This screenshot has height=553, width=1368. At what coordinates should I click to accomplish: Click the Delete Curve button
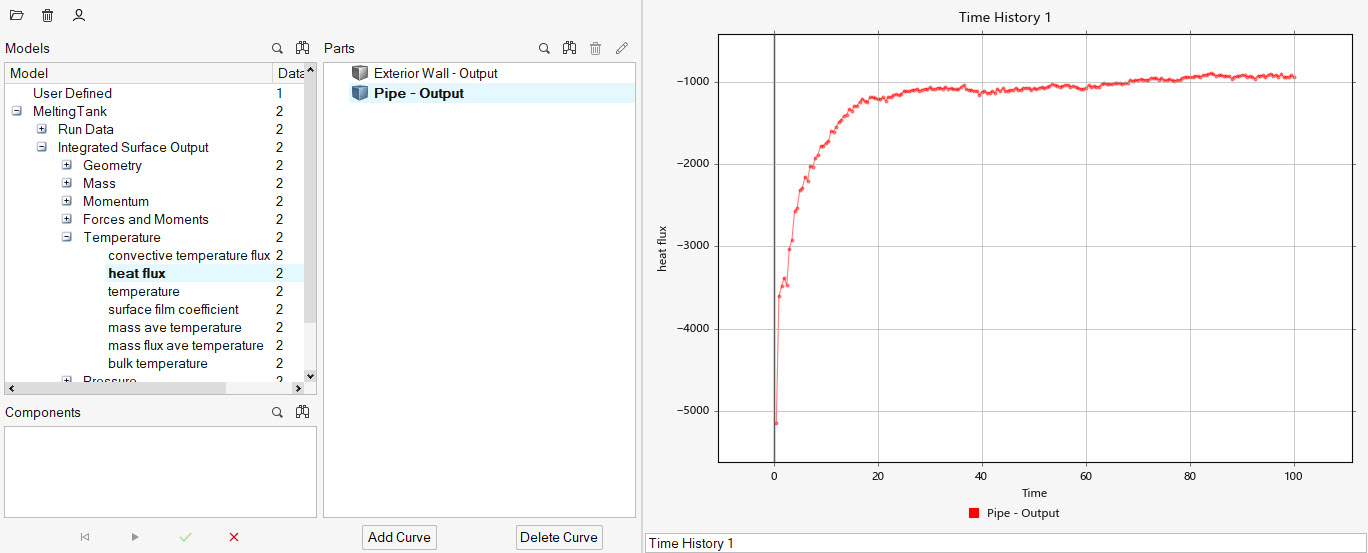click(558, 537)
